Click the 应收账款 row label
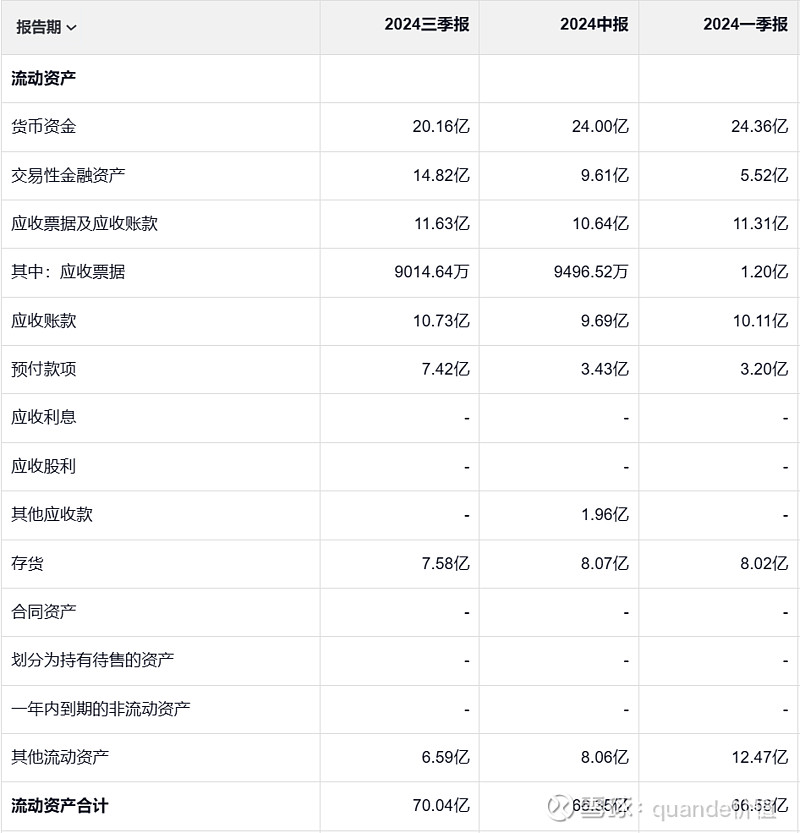This screenshot has width=800, height=833. pos(44,321)
